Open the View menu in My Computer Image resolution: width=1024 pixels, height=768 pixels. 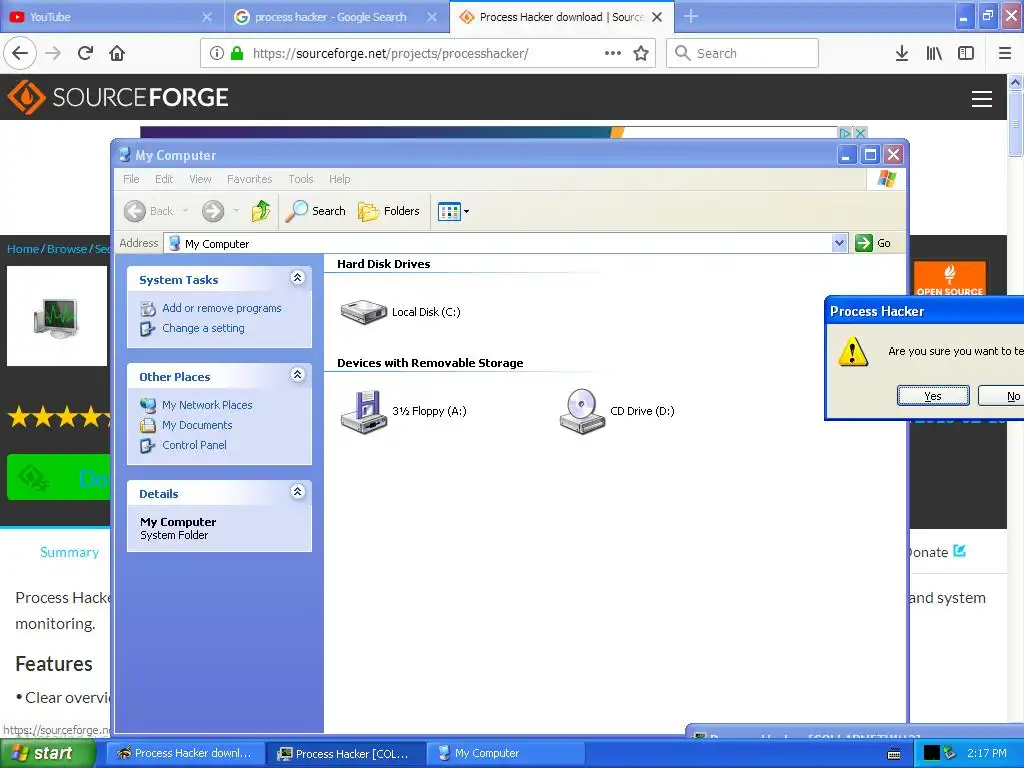click(200, 179)
